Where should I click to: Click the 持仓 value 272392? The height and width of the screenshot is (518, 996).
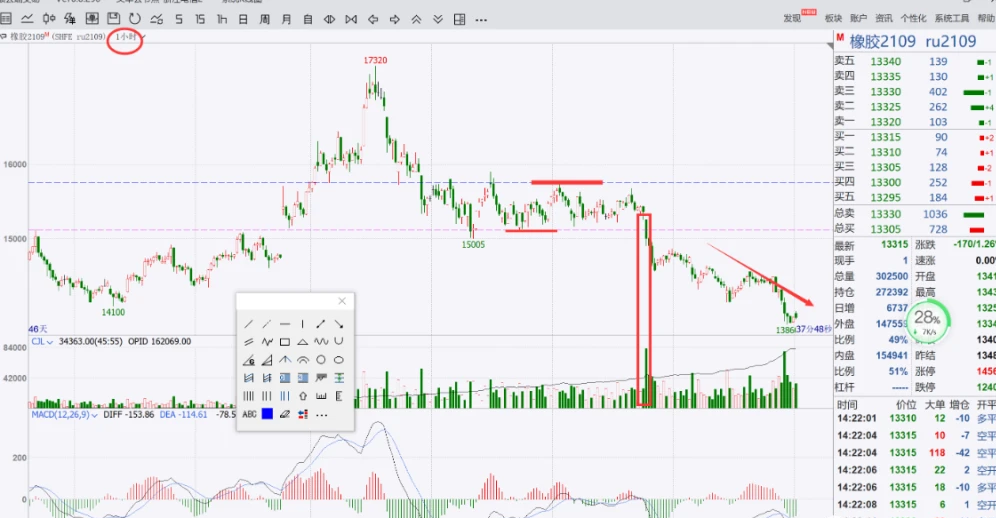tap(891, 292)
